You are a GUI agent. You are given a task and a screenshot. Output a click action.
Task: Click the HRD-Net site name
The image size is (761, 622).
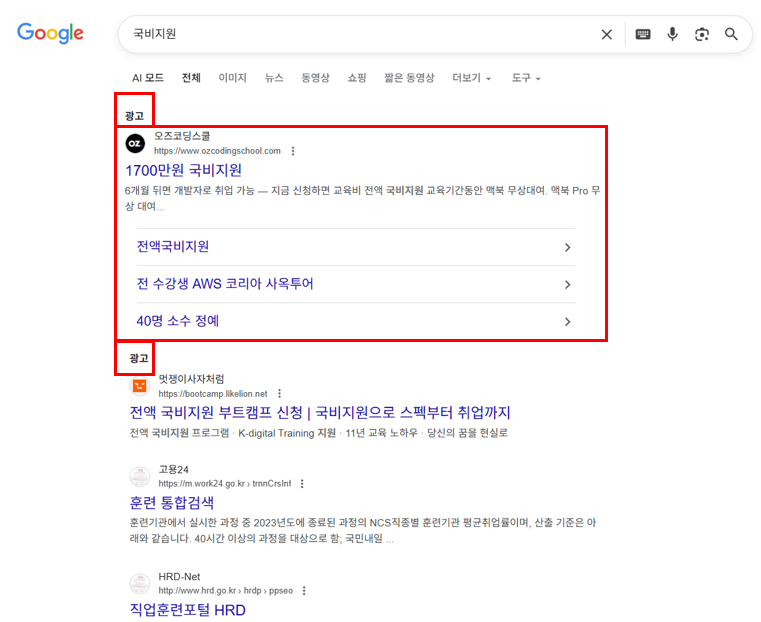tap(179, 576)
